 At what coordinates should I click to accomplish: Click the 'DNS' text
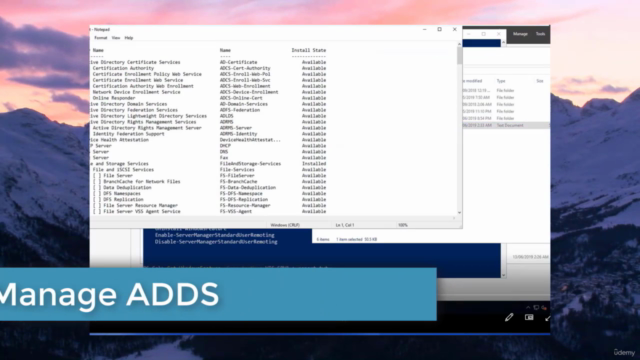coord(224,152)
